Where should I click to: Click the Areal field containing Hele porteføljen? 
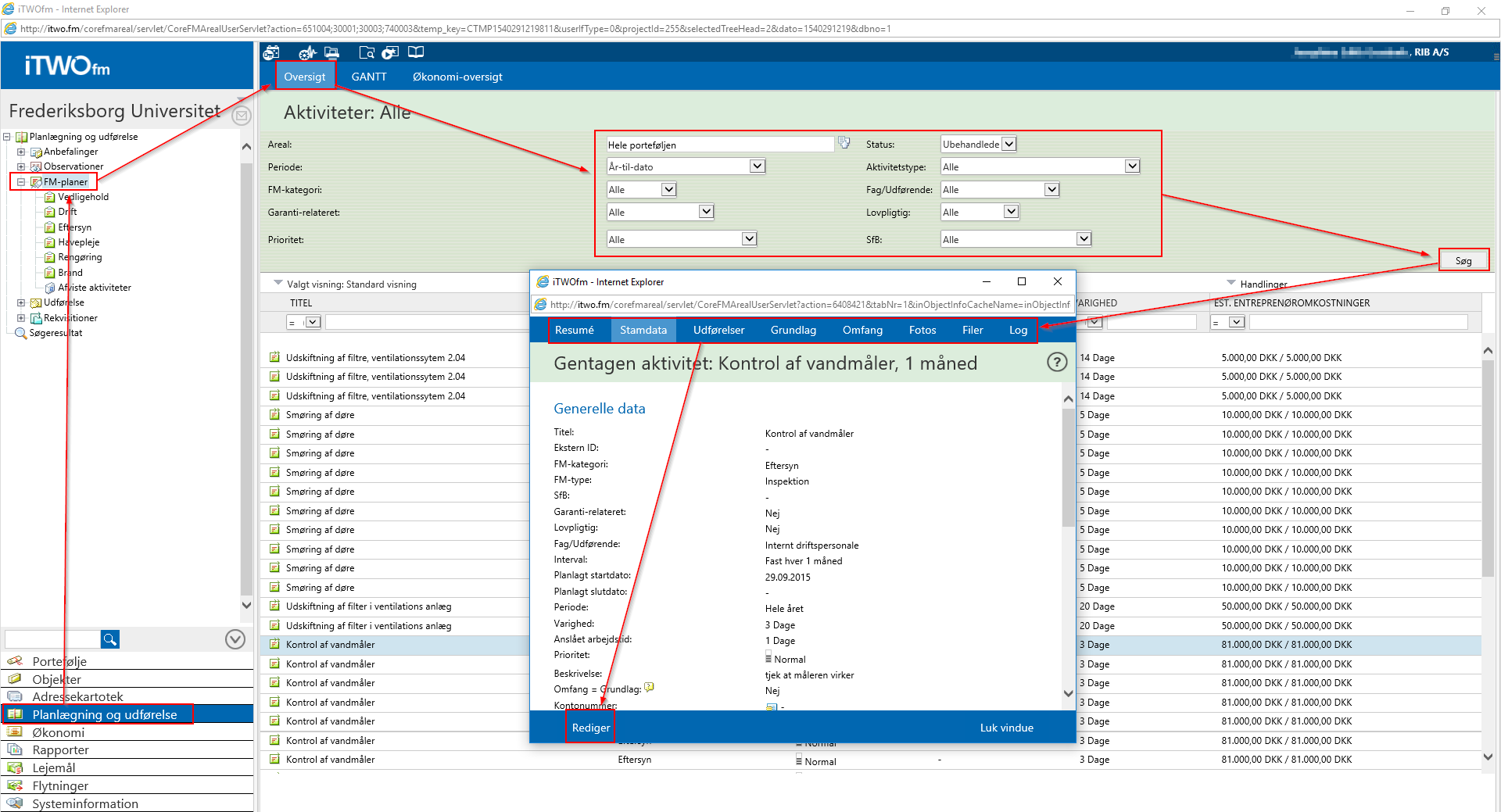(x=719, y=145)
